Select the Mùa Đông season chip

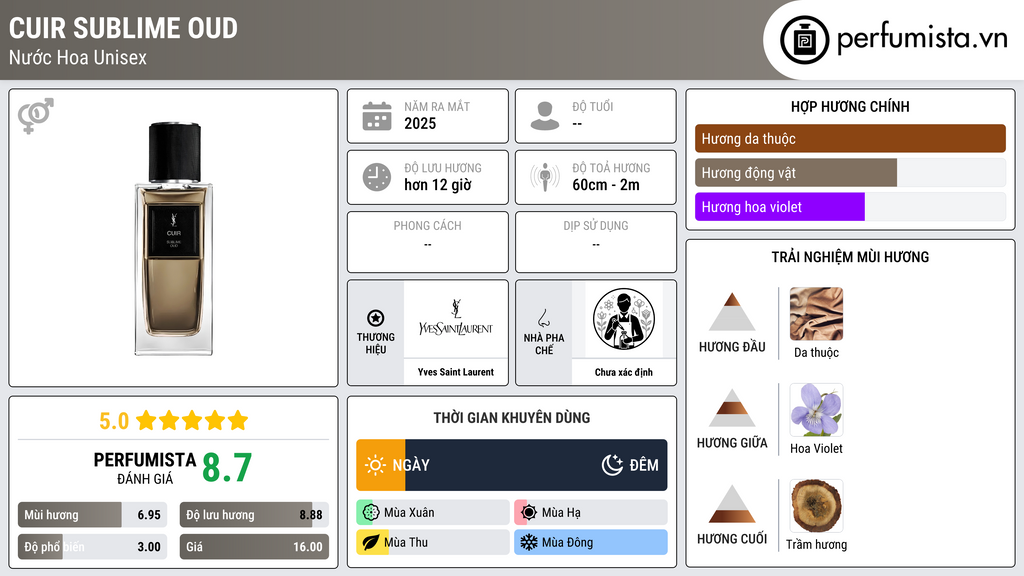point(591,542)
